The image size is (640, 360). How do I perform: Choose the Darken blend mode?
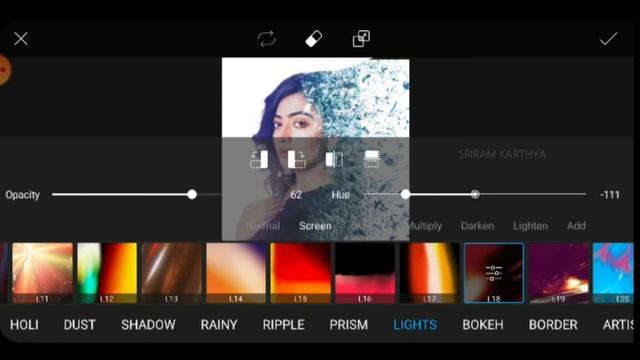coord(477,226)
